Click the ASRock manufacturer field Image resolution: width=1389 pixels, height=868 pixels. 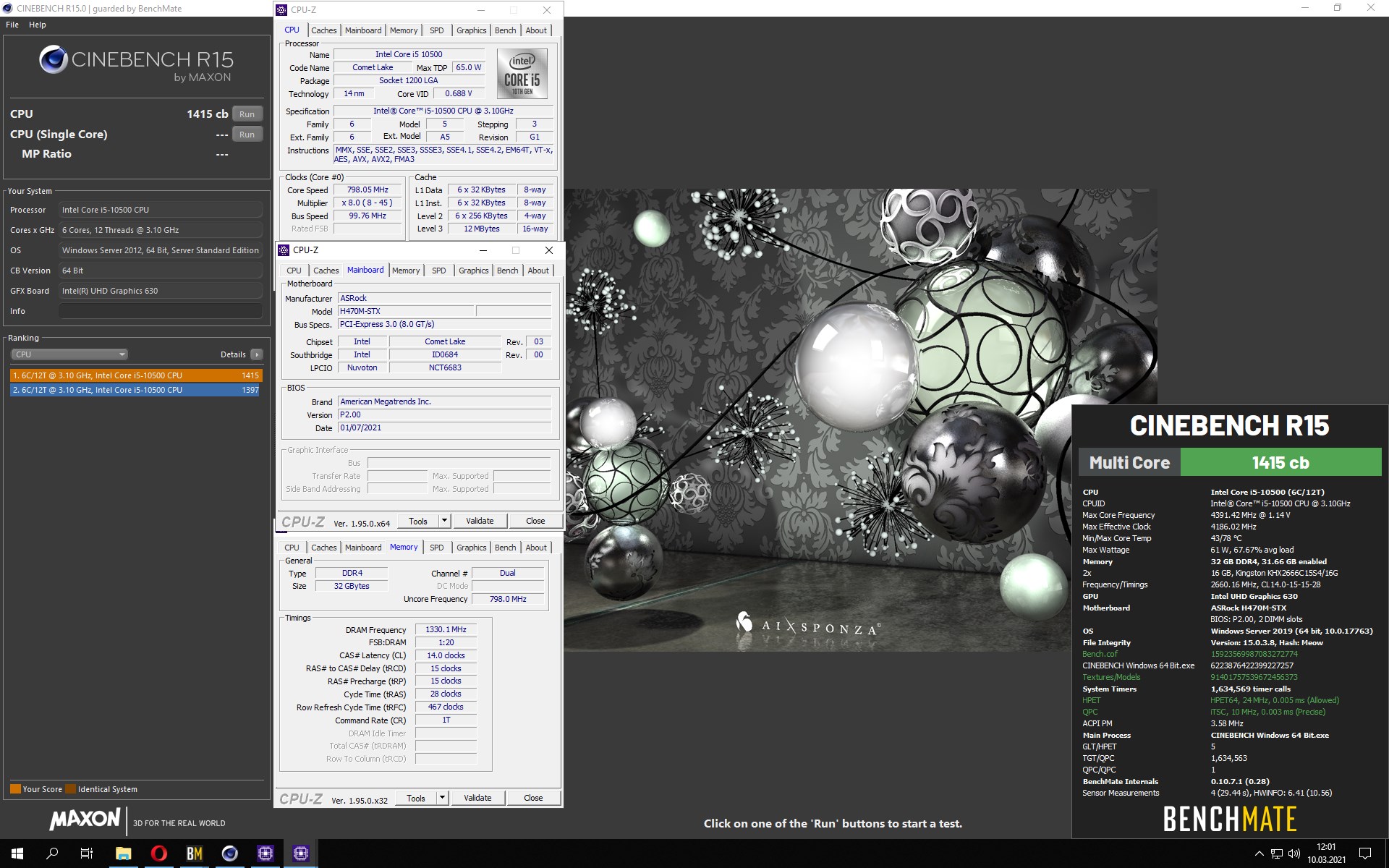click(x=445, y=298)
